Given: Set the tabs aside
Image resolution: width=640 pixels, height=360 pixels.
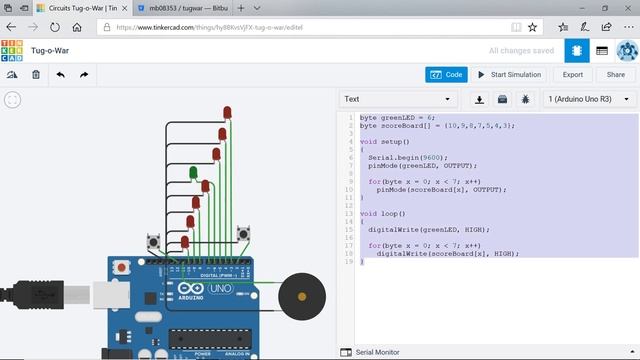Looking at the screenshot, I should pos(24,8).
